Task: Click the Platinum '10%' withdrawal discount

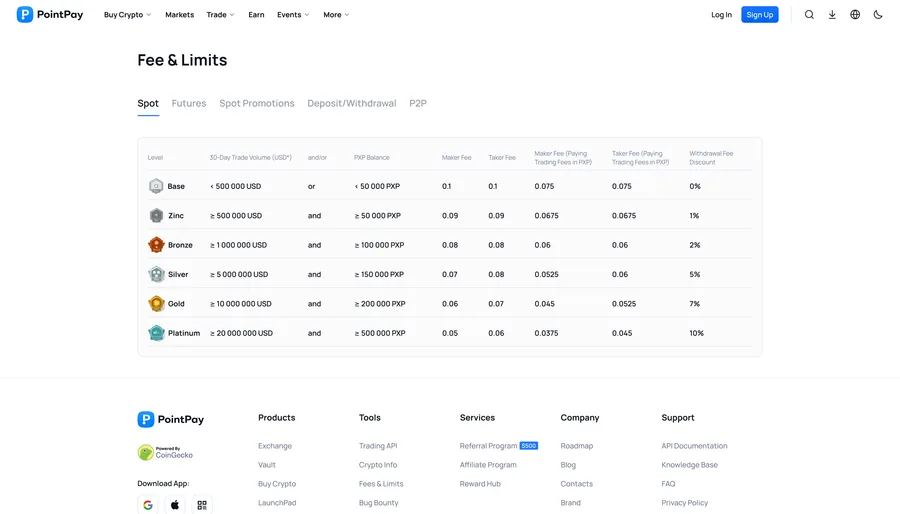Action: (x=697, y=333)
